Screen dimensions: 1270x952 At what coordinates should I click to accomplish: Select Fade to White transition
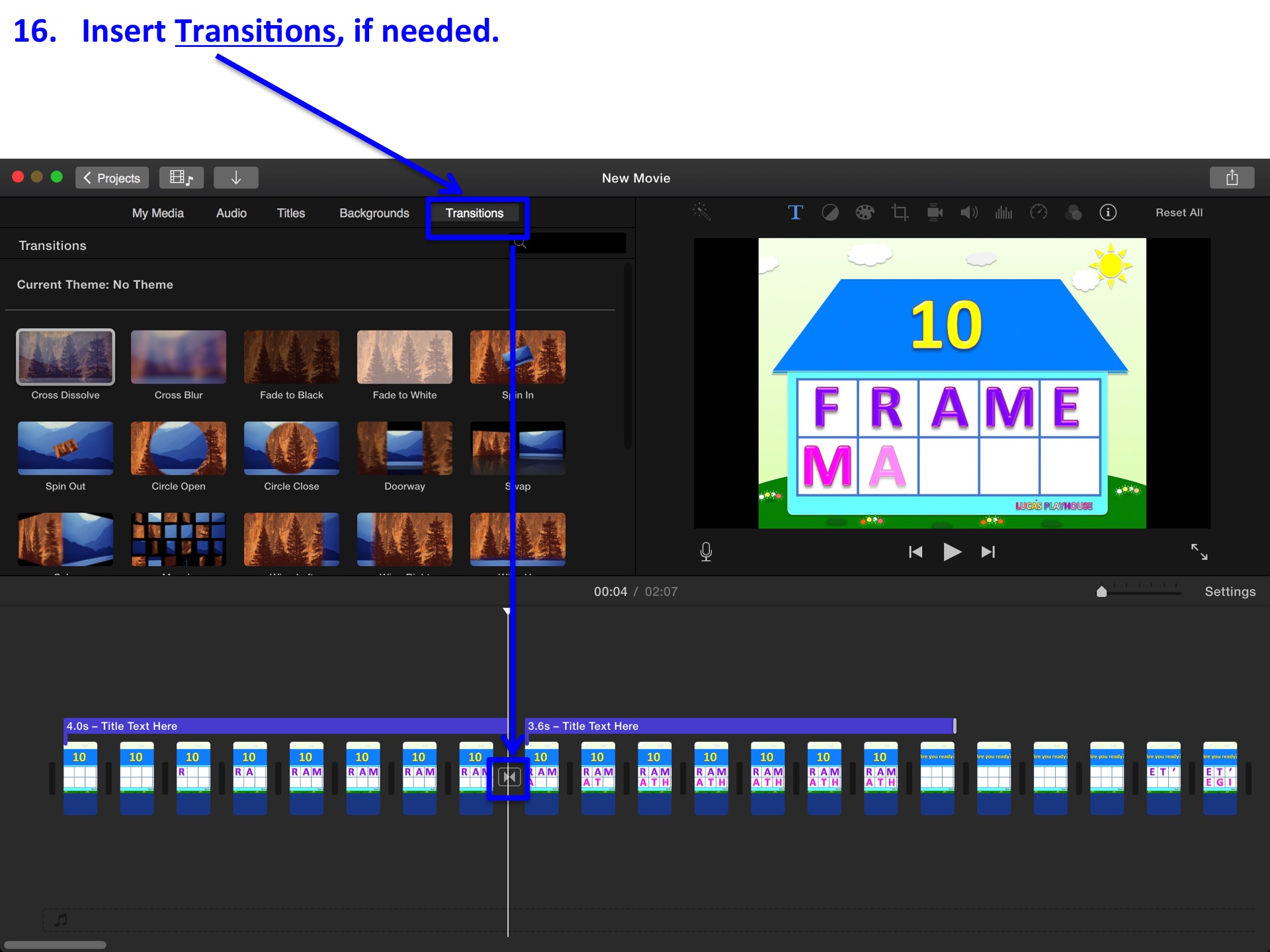click(x=405, y=357)
